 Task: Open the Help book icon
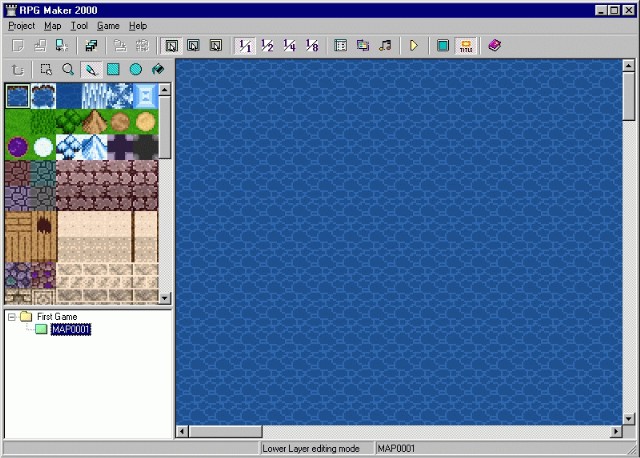coord(495,45)
